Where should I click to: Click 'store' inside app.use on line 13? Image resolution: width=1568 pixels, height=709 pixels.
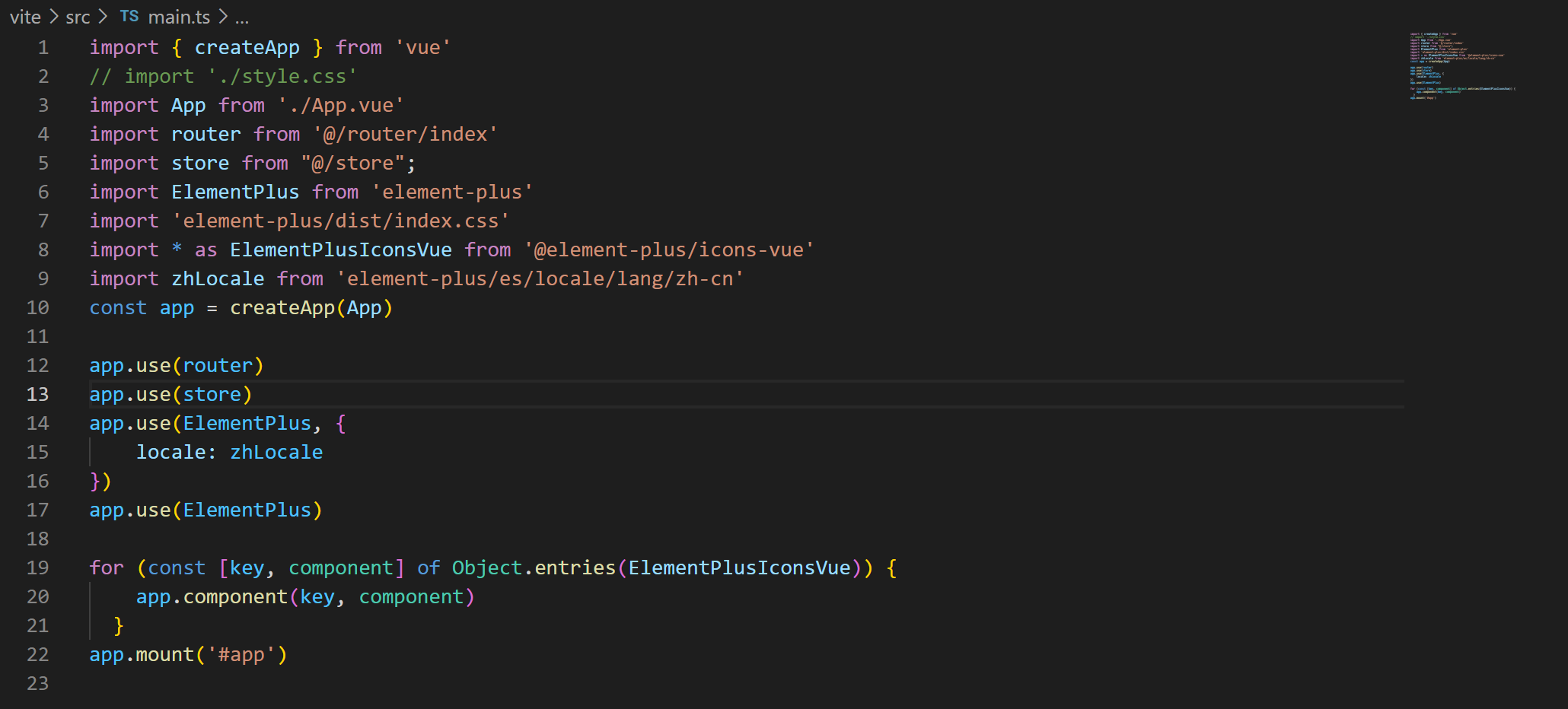tap(212, 394)
